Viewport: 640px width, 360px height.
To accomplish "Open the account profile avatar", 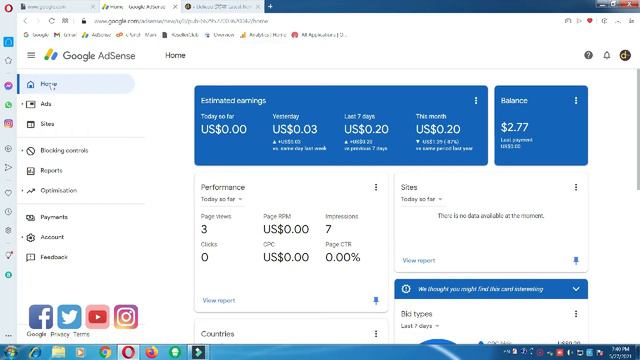I will click(625, 55).
